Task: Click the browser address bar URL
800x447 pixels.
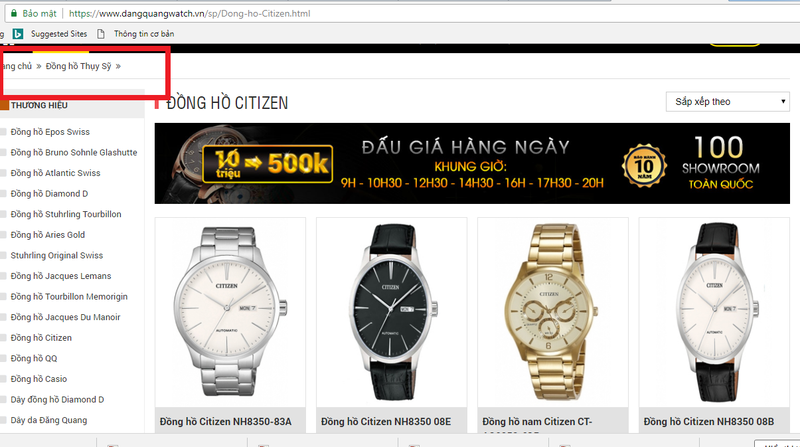Action: point(189,13)
